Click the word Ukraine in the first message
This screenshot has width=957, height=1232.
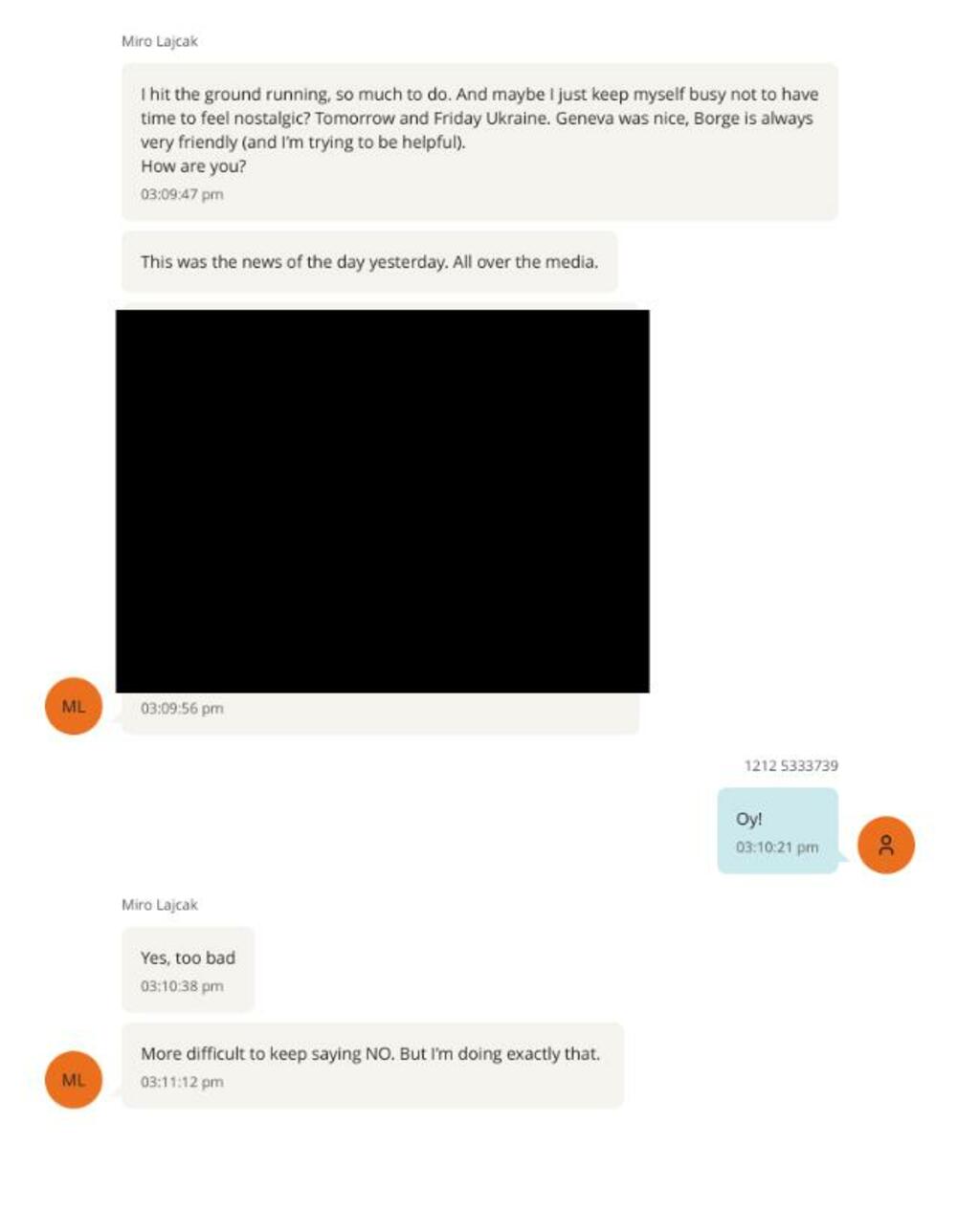517,119
